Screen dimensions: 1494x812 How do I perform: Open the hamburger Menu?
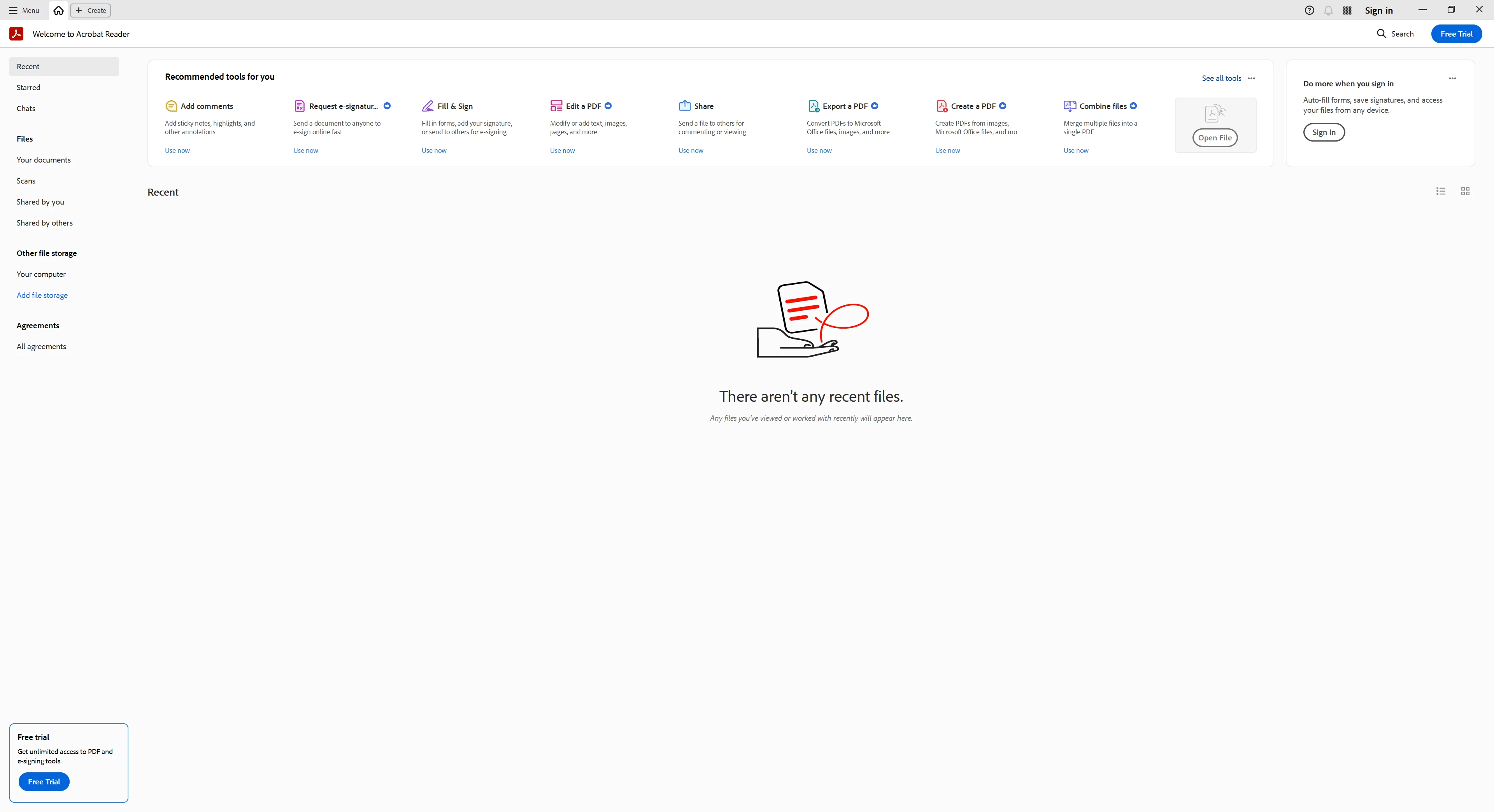(23, 10)
